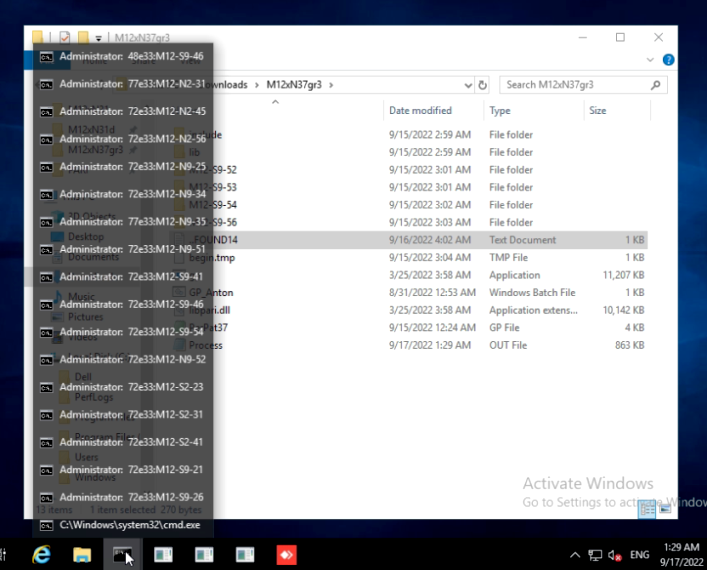
Task: Select the M12-S9-53 folder row
Action: point(410,188)
